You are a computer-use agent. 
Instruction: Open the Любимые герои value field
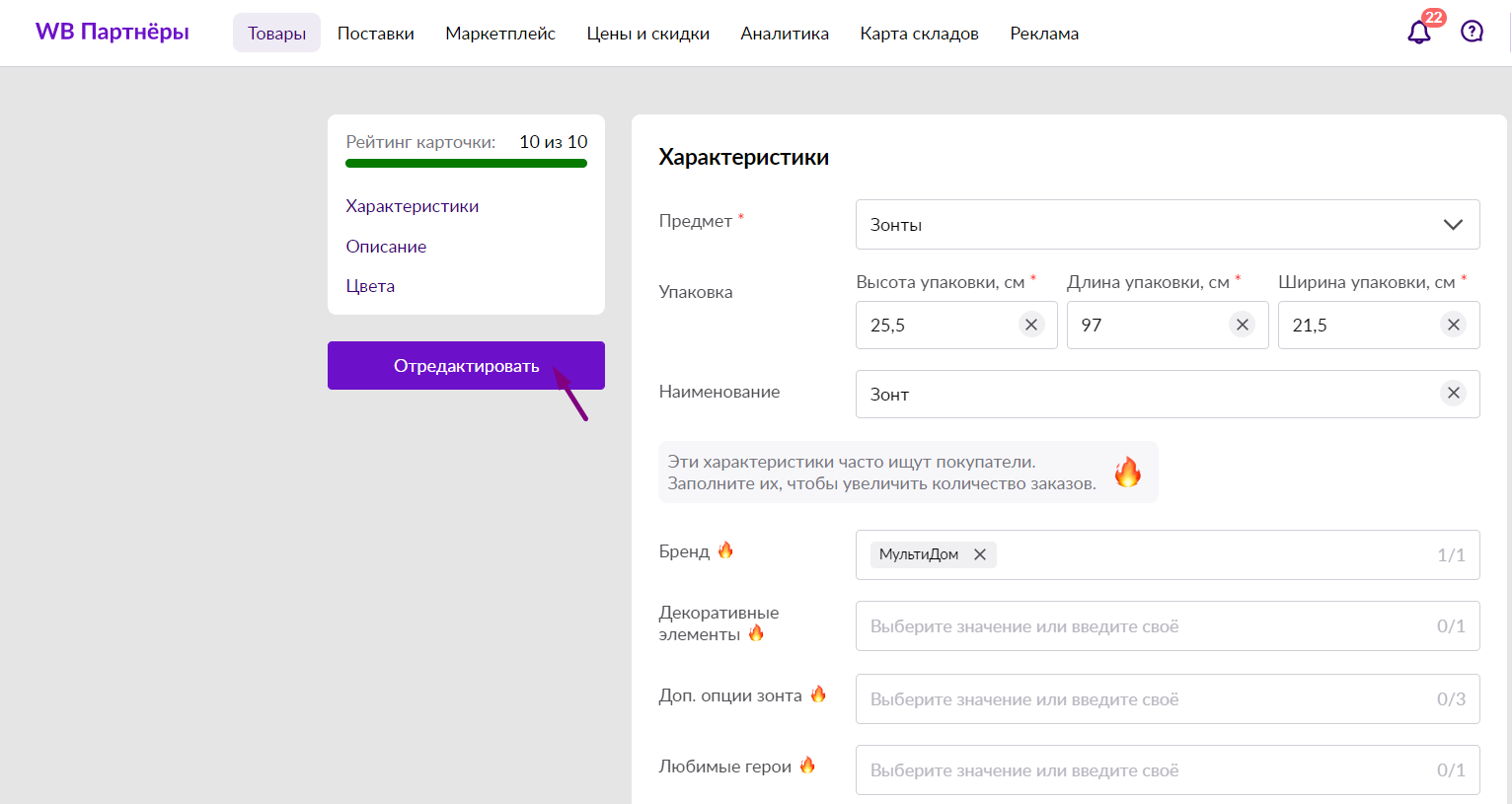[x=1168, y=770]
